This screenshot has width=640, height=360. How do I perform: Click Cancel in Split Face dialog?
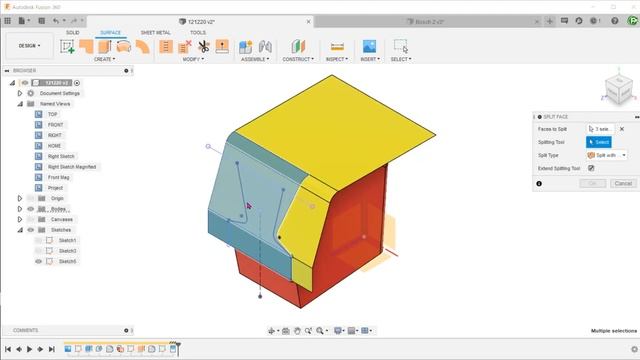623,183
